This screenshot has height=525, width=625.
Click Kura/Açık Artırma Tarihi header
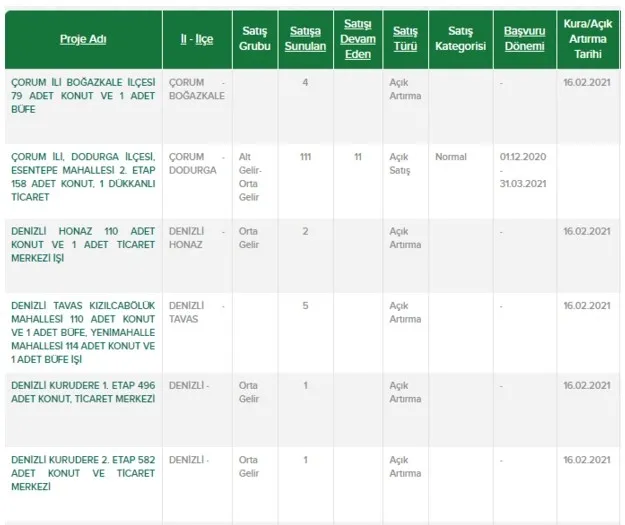(x=587, y=39)
